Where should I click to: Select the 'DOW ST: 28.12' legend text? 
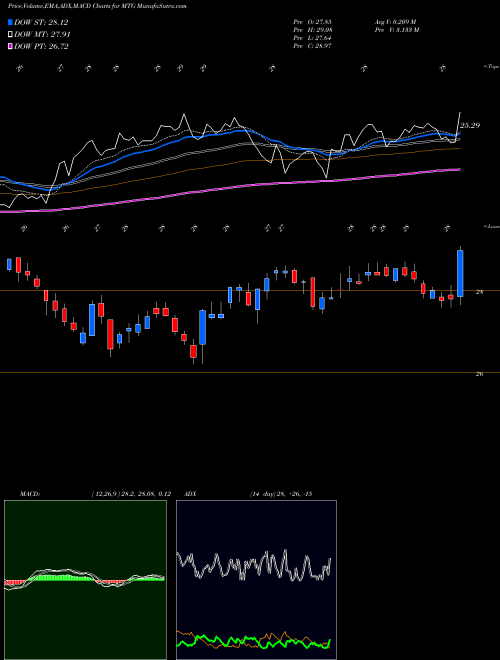click(41, 22)
